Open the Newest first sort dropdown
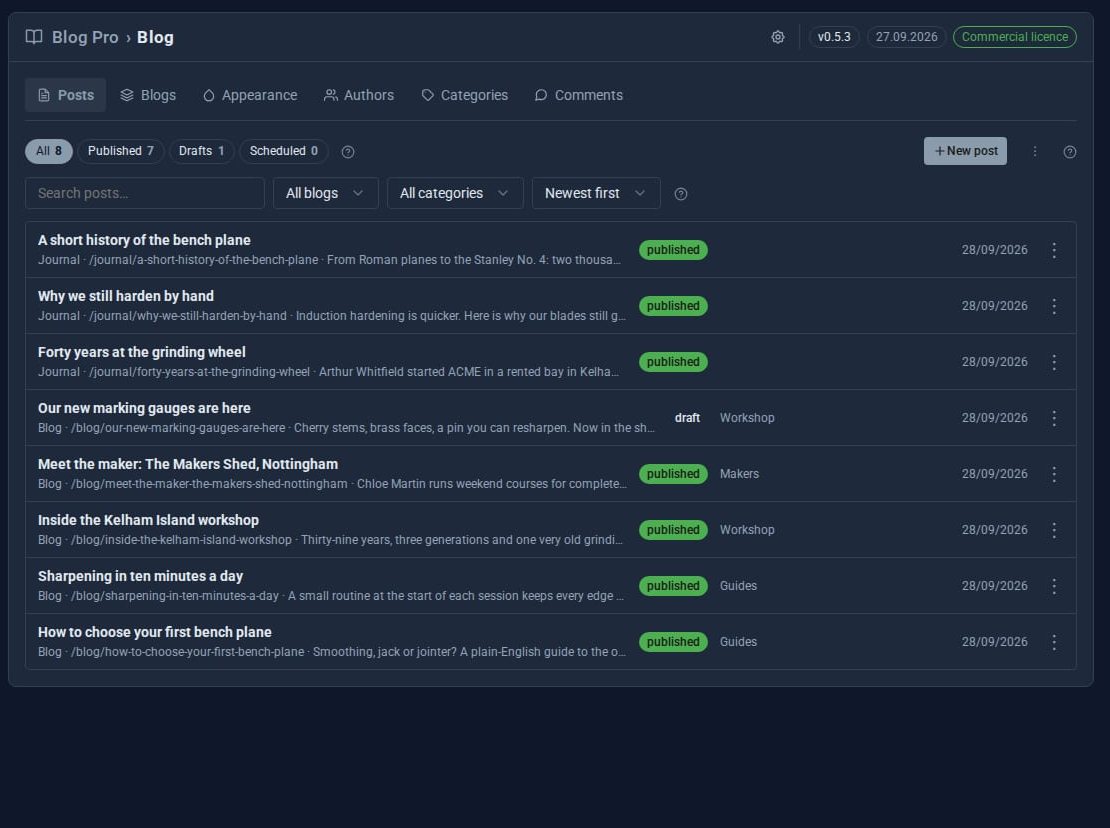The height and width of the screenshot is (828, 1110). [x=596, y=193]
